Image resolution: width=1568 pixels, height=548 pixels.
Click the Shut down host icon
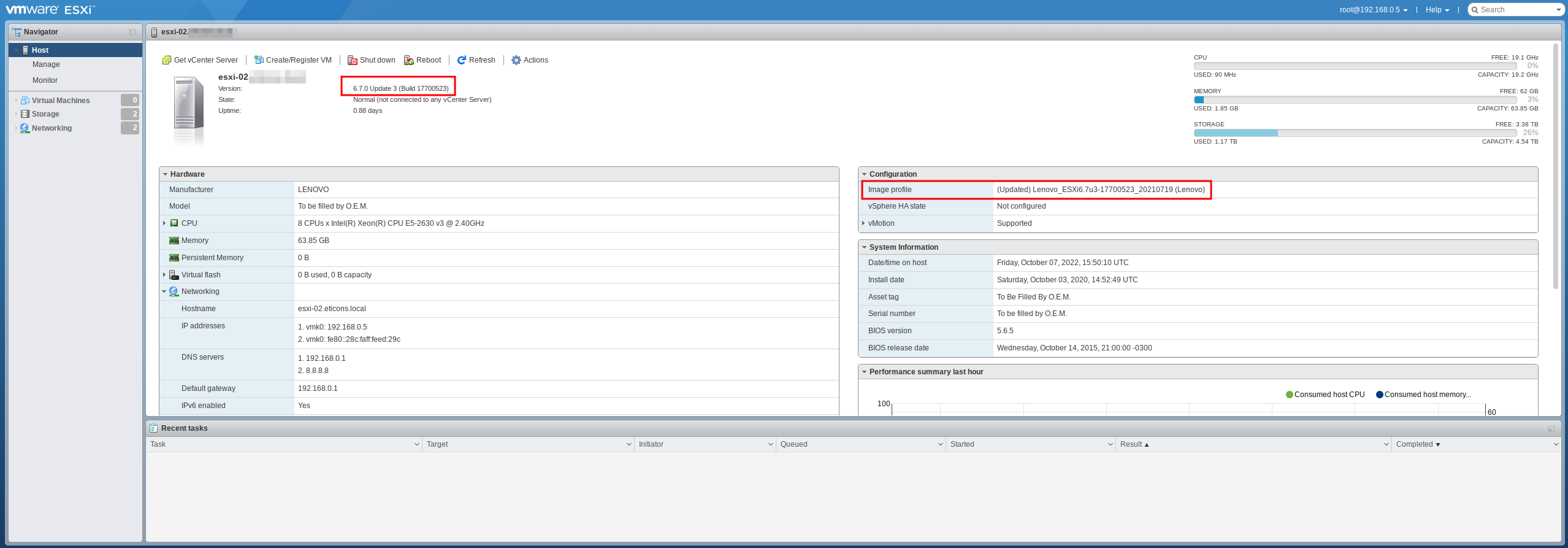[x=353, y=60]
